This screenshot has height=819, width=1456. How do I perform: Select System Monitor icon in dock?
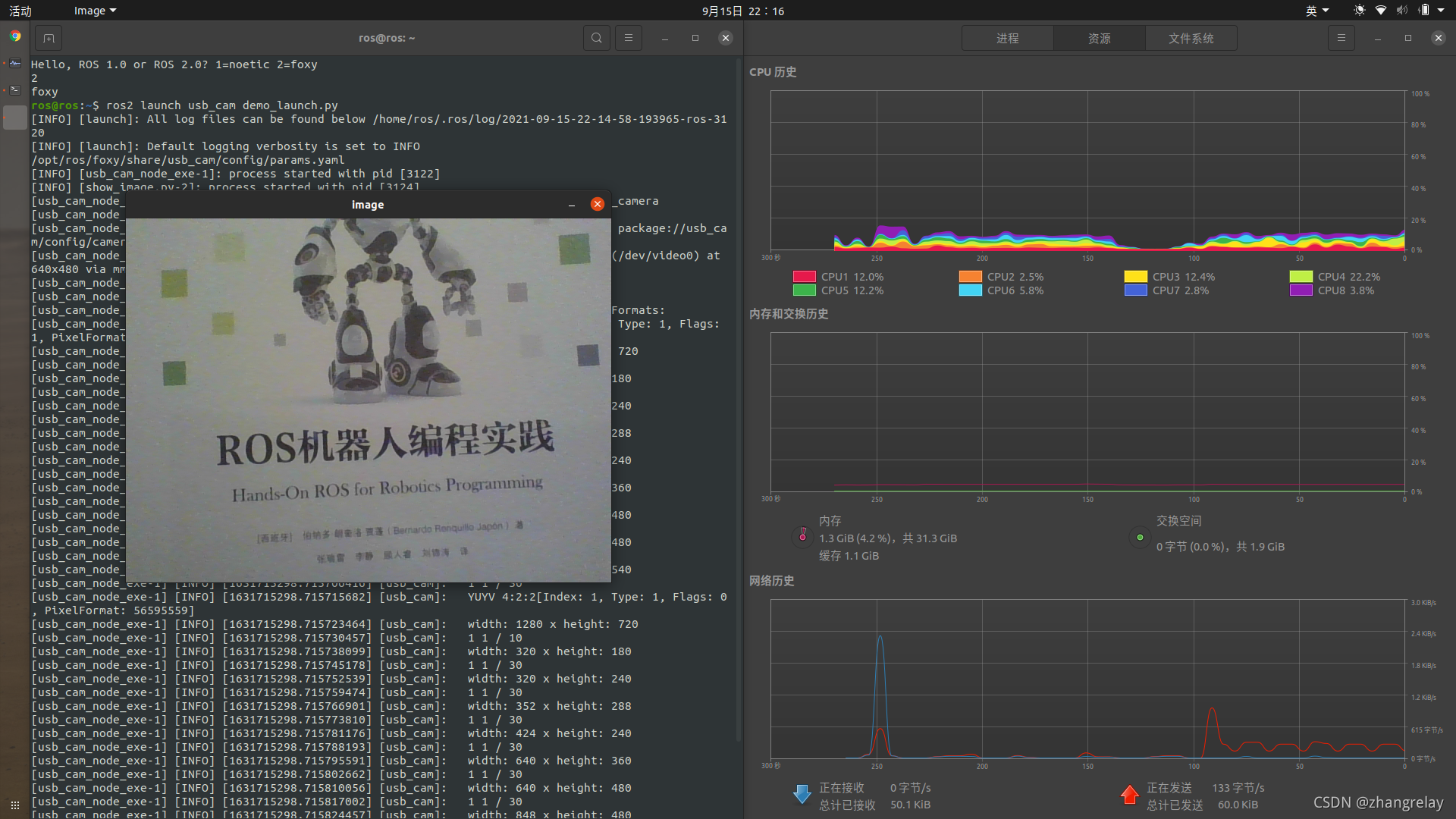pyautogui.click(x=15, y=64)
